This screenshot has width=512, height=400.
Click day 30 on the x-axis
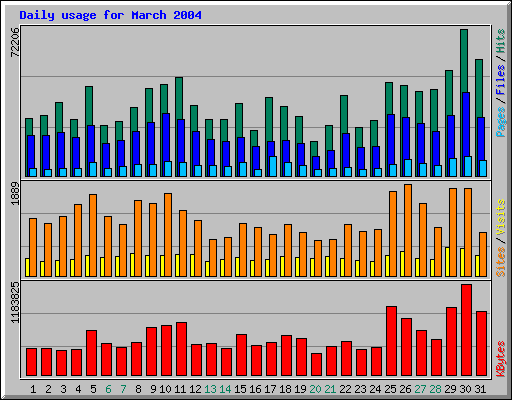click(x=465, y=389)
